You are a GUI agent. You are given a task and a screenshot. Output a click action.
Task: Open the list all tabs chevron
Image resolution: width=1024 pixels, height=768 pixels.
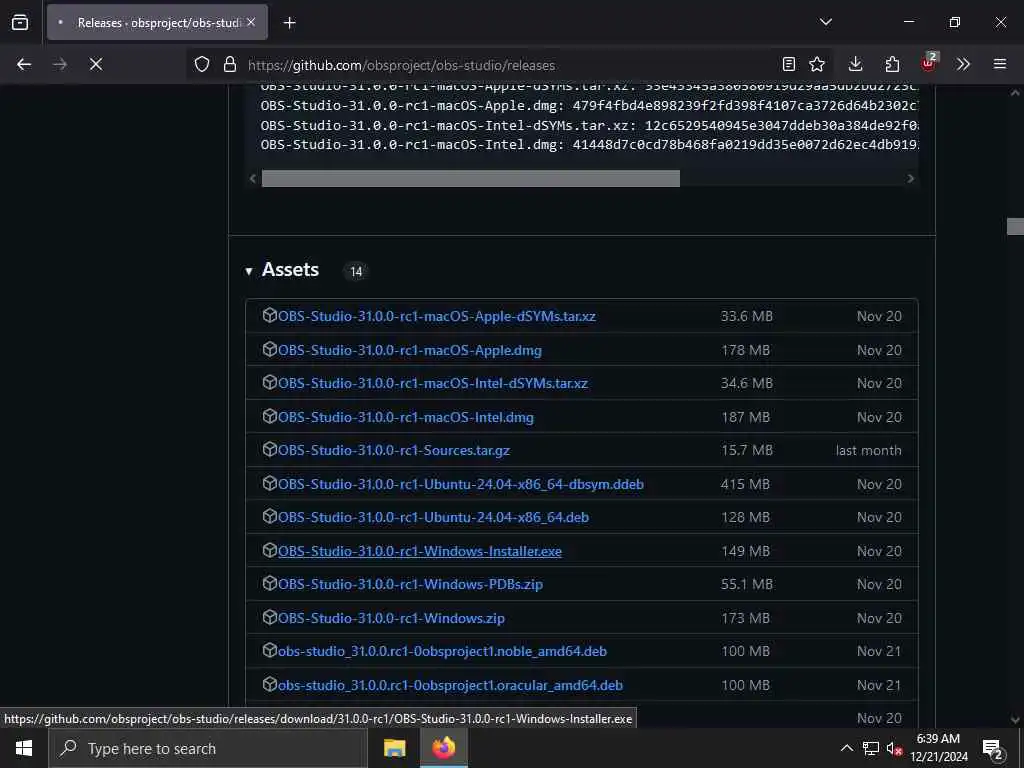(x=825, y=22)
